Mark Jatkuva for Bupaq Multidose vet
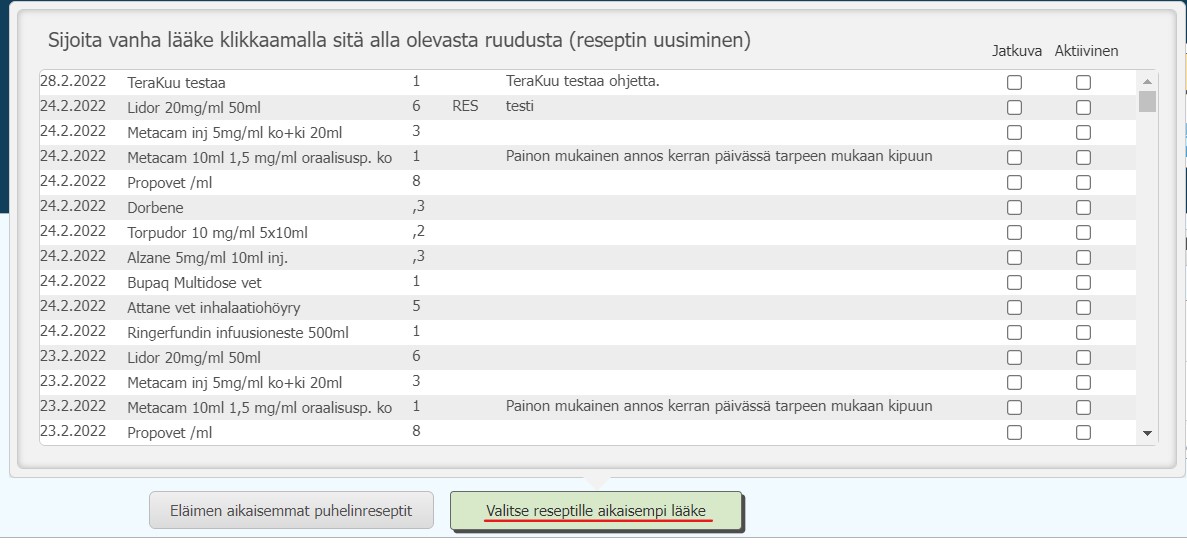Viewport: 1187px width, 556px height. [1014, 283]
